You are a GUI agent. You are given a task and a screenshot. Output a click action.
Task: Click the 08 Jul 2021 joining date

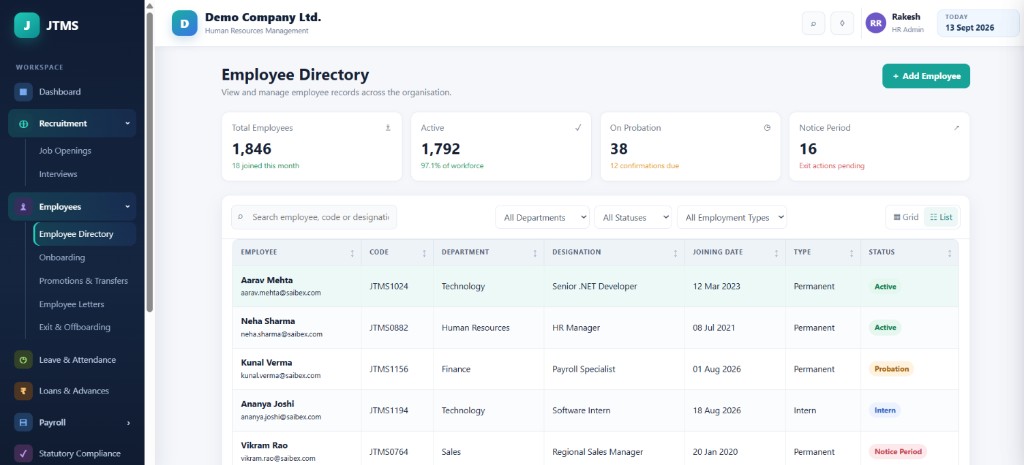tap(715, 328)
